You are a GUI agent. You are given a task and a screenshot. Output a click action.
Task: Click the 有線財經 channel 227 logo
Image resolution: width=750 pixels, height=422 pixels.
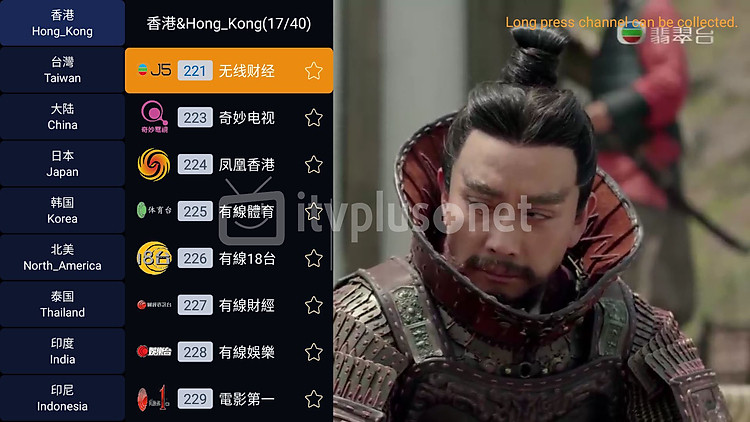coord(154,305)
